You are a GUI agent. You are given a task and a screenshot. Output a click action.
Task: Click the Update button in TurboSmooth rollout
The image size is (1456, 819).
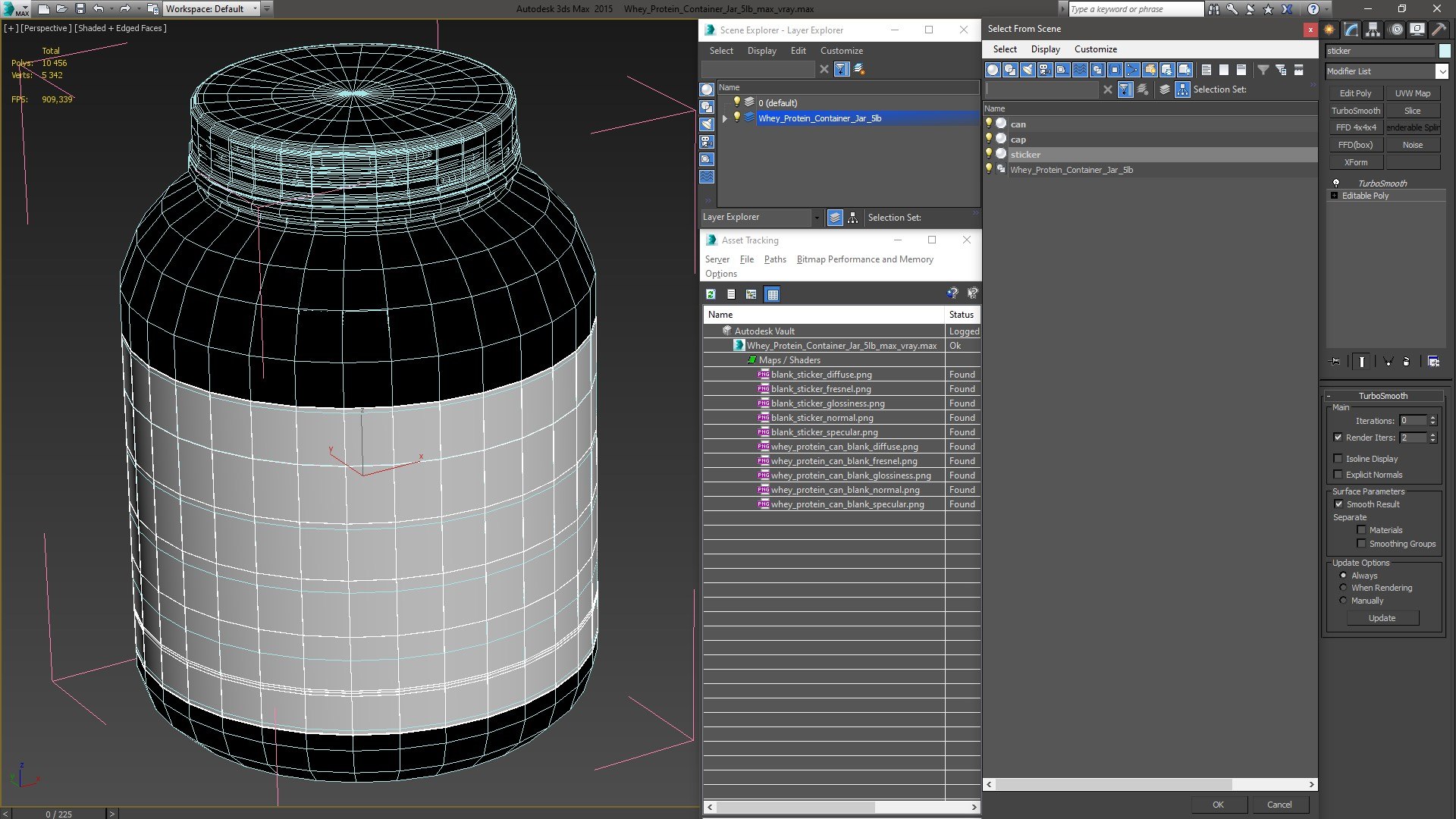[x=1382, y=618]
